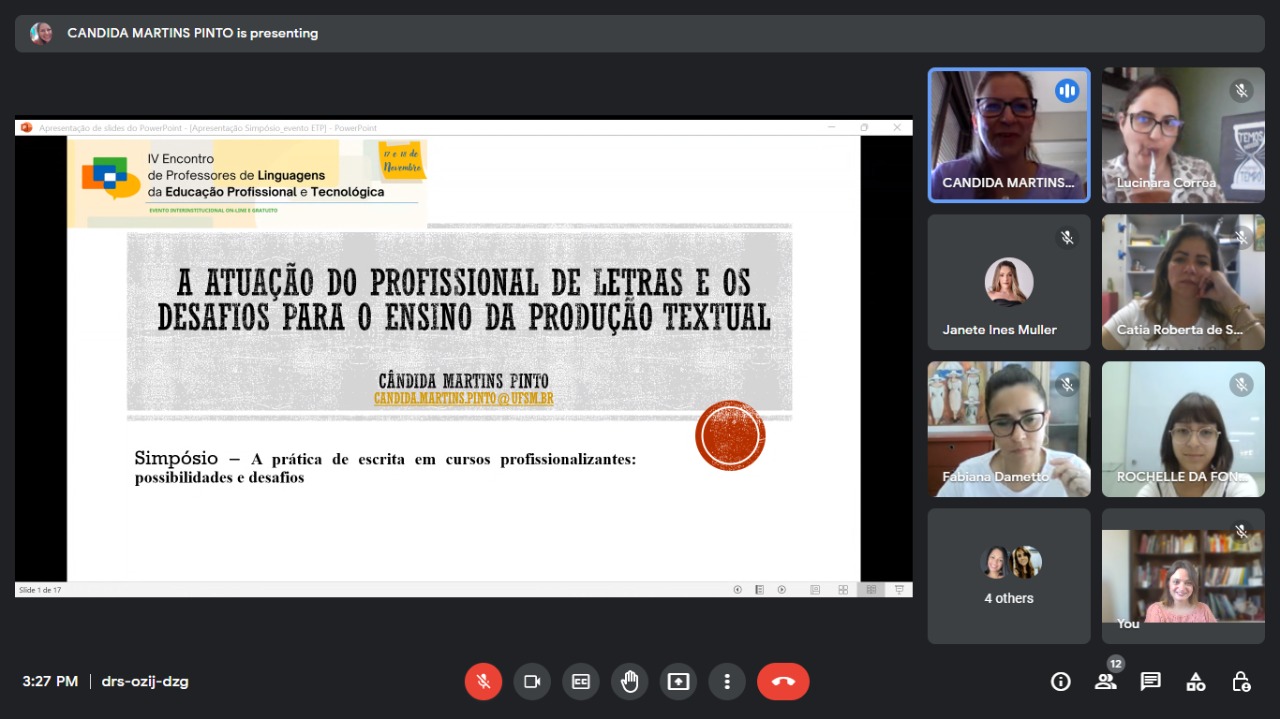Image resolution: width=1280 pixels, height=719 pixels.
Task: Show the participants list with 12 people
Action: (x=1105, y=682)
